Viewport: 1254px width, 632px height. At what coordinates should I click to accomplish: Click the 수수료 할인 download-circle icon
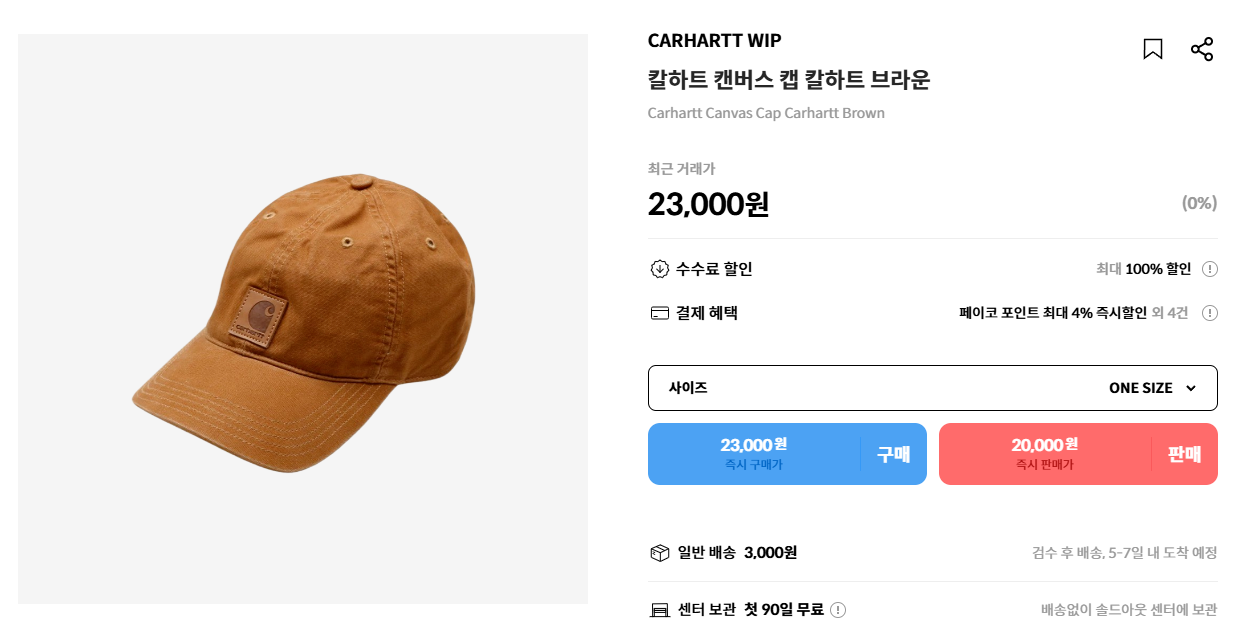tap(659, 269)
